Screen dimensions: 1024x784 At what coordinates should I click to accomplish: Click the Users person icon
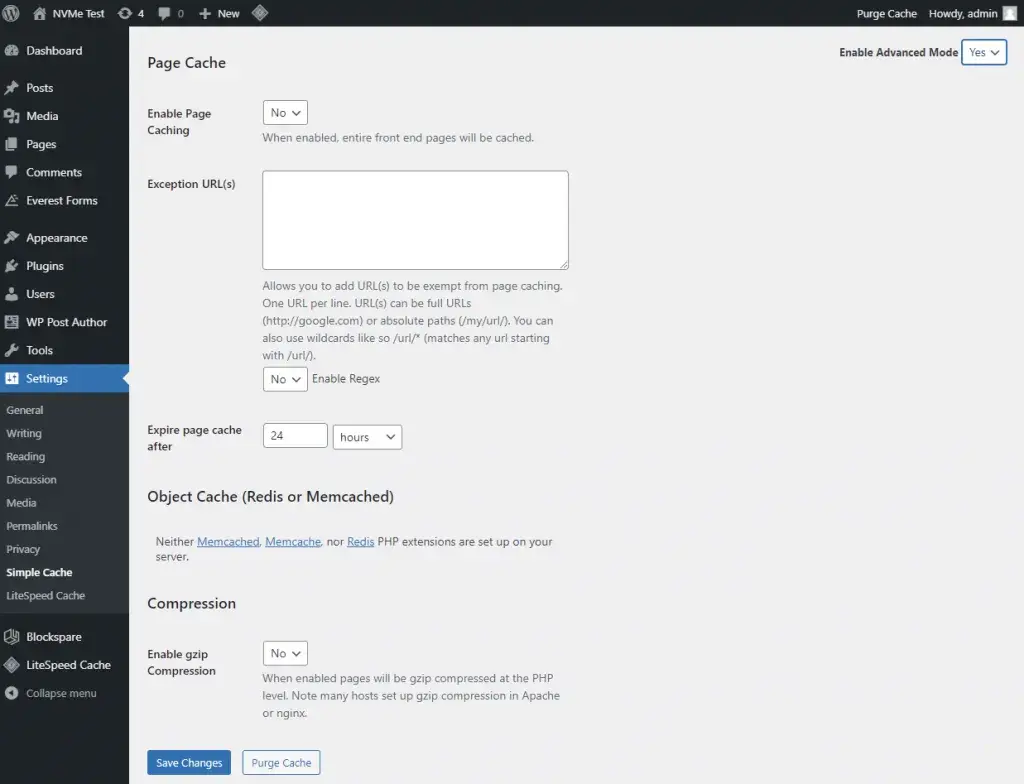click(11, 293)
